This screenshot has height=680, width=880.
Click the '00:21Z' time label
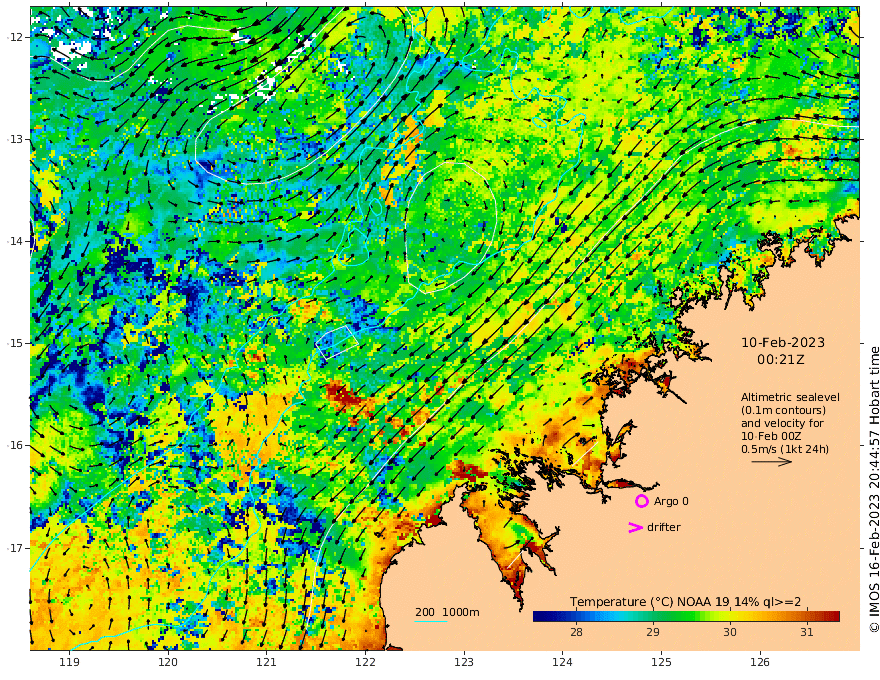[781, 359]
